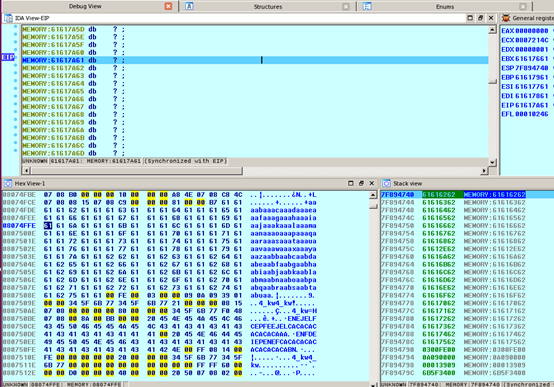
Task: Click EBP register value 61617961
Action: (531, 77)
